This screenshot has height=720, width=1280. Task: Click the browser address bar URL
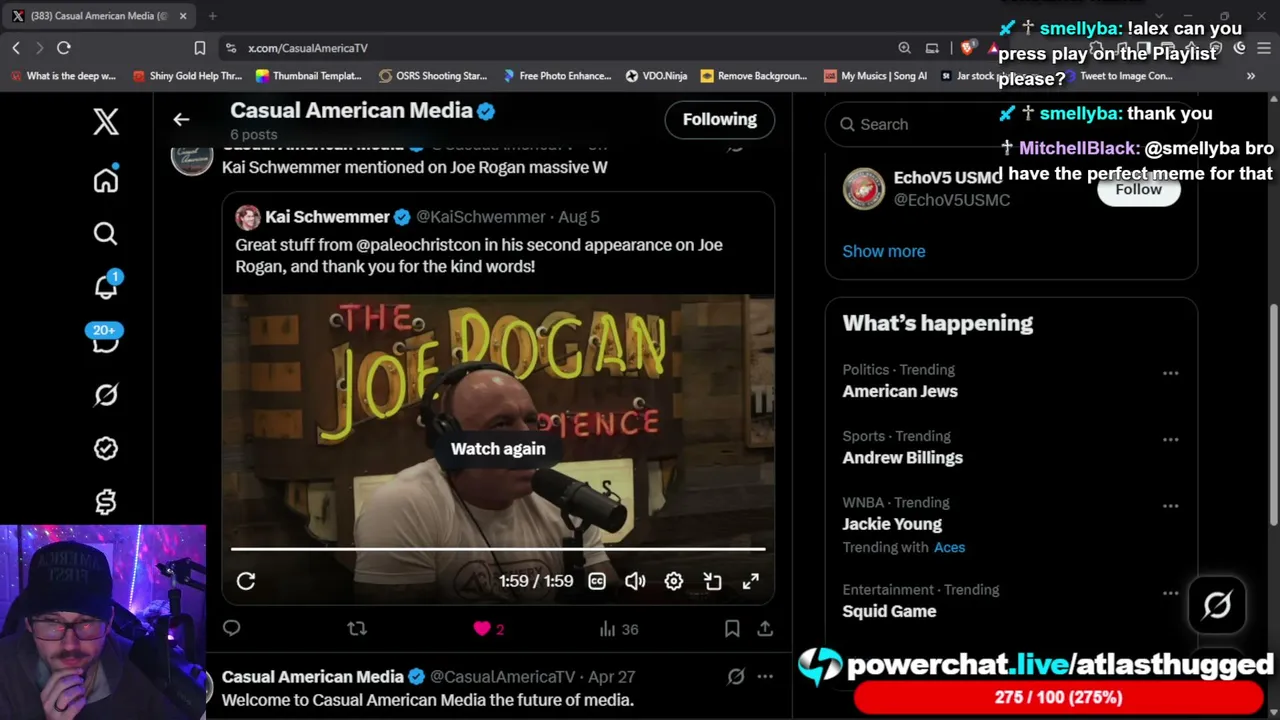[x=308, y=48]
